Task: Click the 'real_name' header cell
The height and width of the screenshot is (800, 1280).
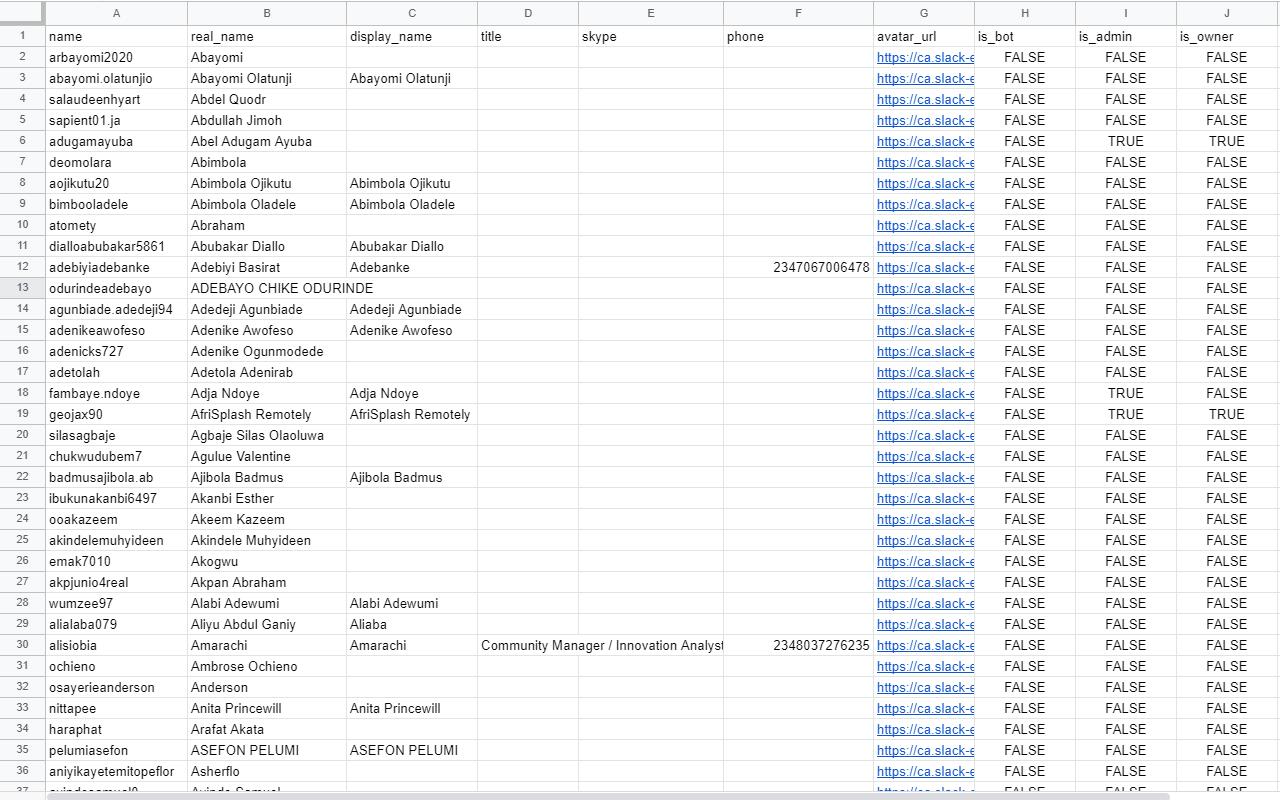Action: tap(267, 36)
